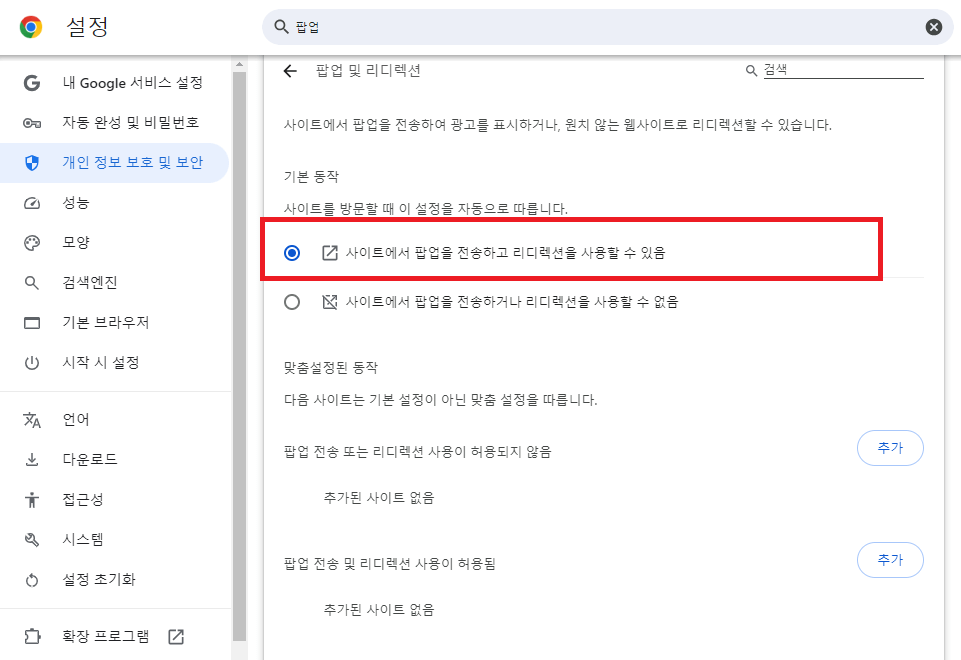Add a site allowed to send pop-ups
Image resolution: width=961 pixels, height=660 pixels.
(889, 560)
